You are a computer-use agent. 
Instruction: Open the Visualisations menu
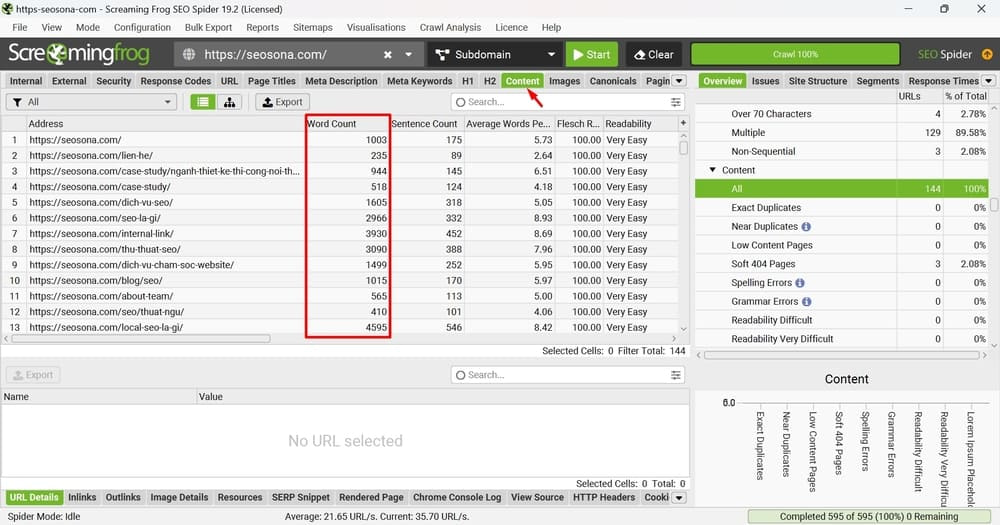tap(376, 27)
